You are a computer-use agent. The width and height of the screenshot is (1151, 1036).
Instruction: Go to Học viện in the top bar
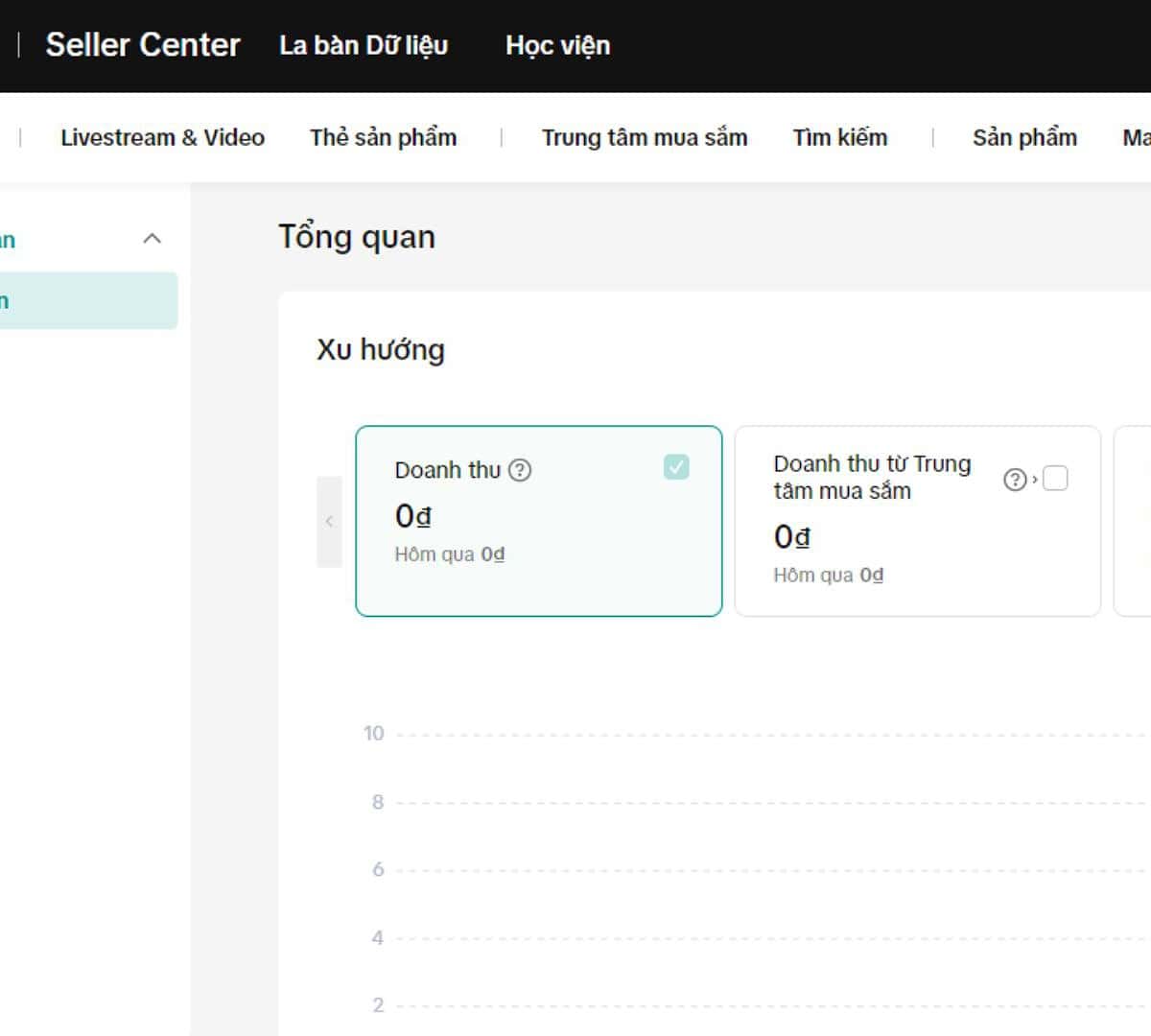557,45
